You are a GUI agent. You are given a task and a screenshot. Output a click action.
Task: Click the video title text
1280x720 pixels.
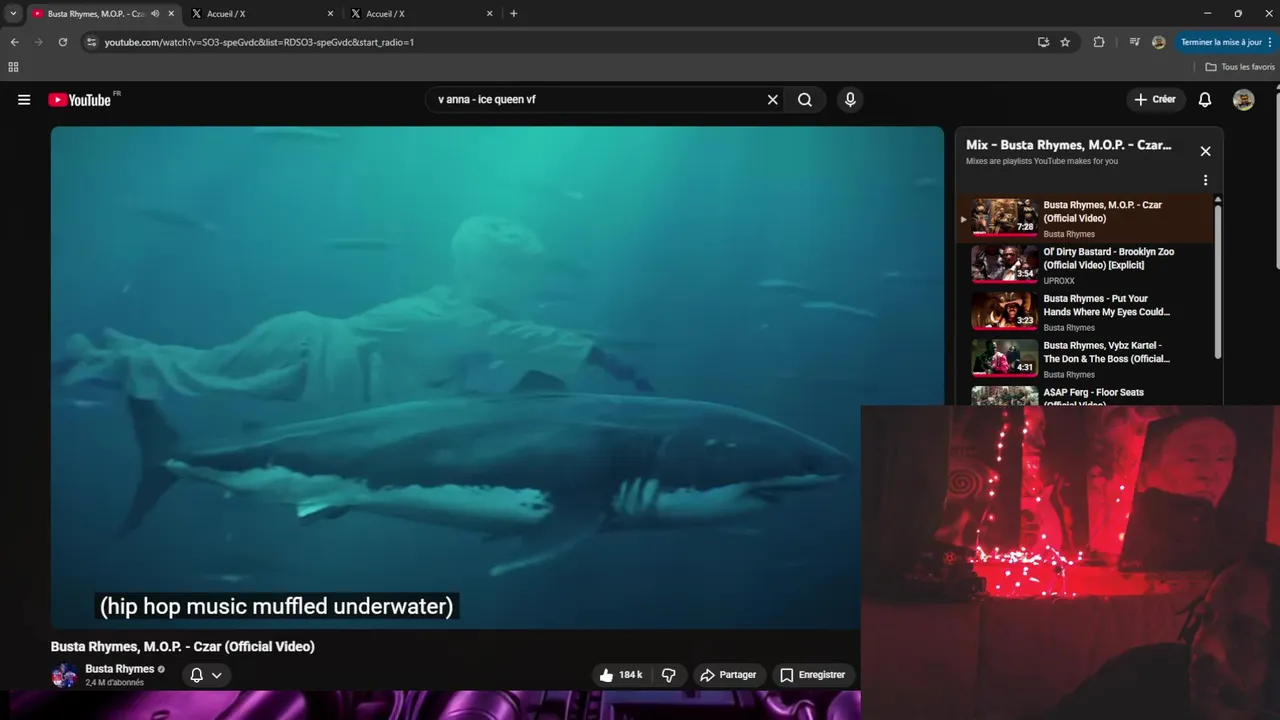183,647
